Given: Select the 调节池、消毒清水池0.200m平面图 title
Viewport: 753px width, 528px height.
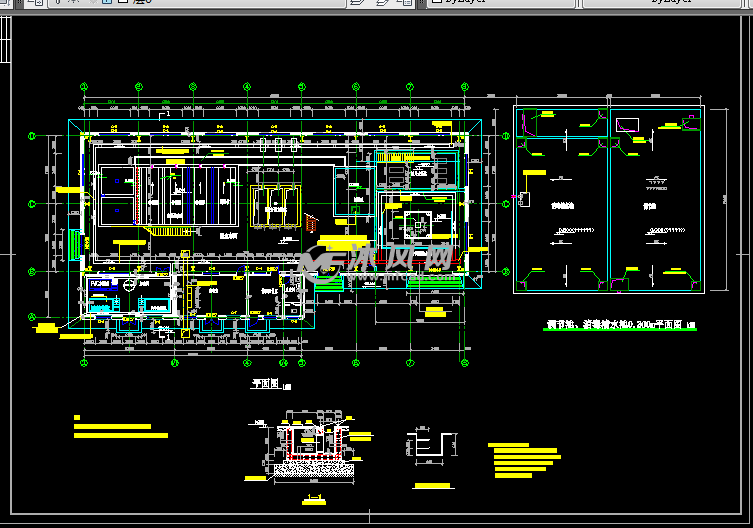Looking at the screenshot, I should click(615, 324).
